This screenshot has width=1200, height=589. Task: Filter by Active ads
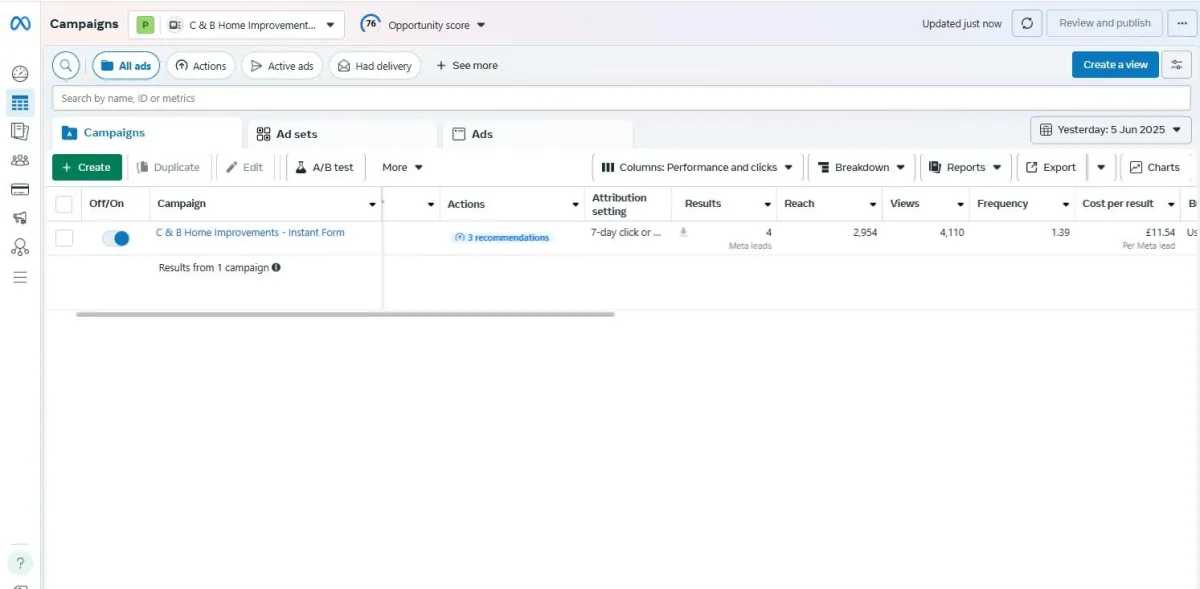point(282,66)
